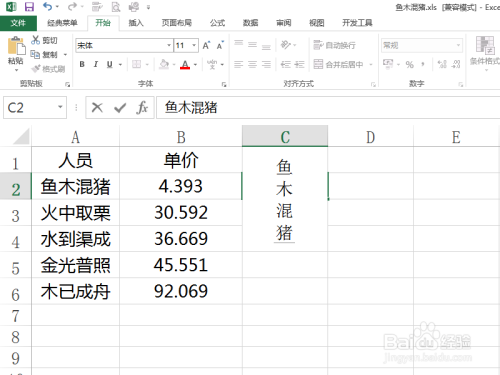Open font dialog launcher in 字体 group

tap(224, 85)
